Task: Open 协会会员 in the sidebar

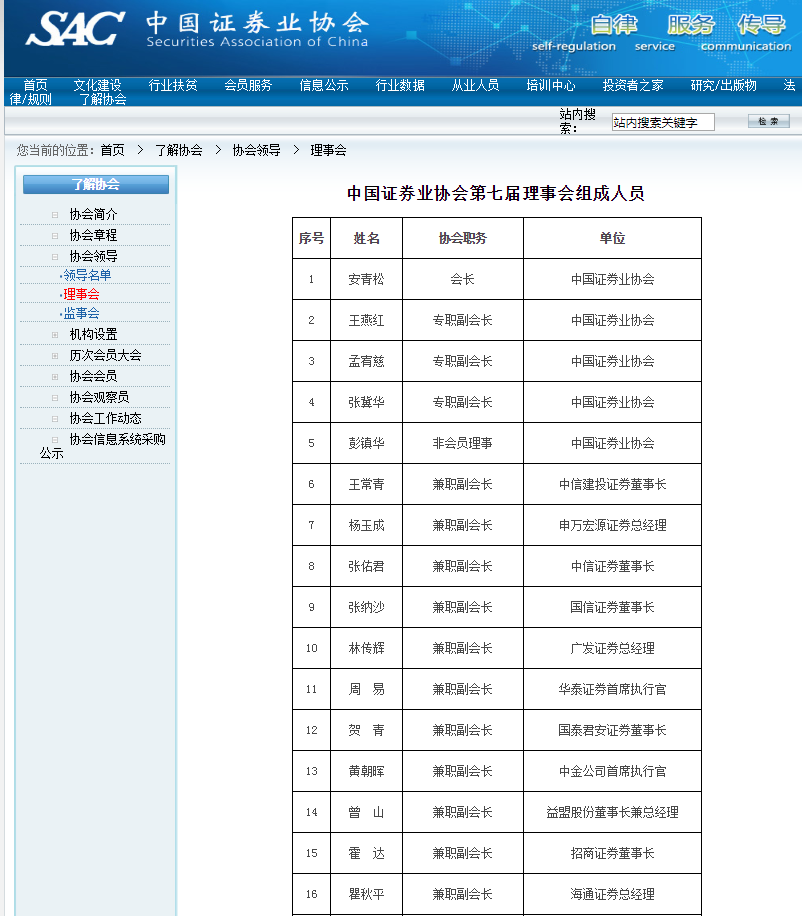Action: (x=93, y=376)
